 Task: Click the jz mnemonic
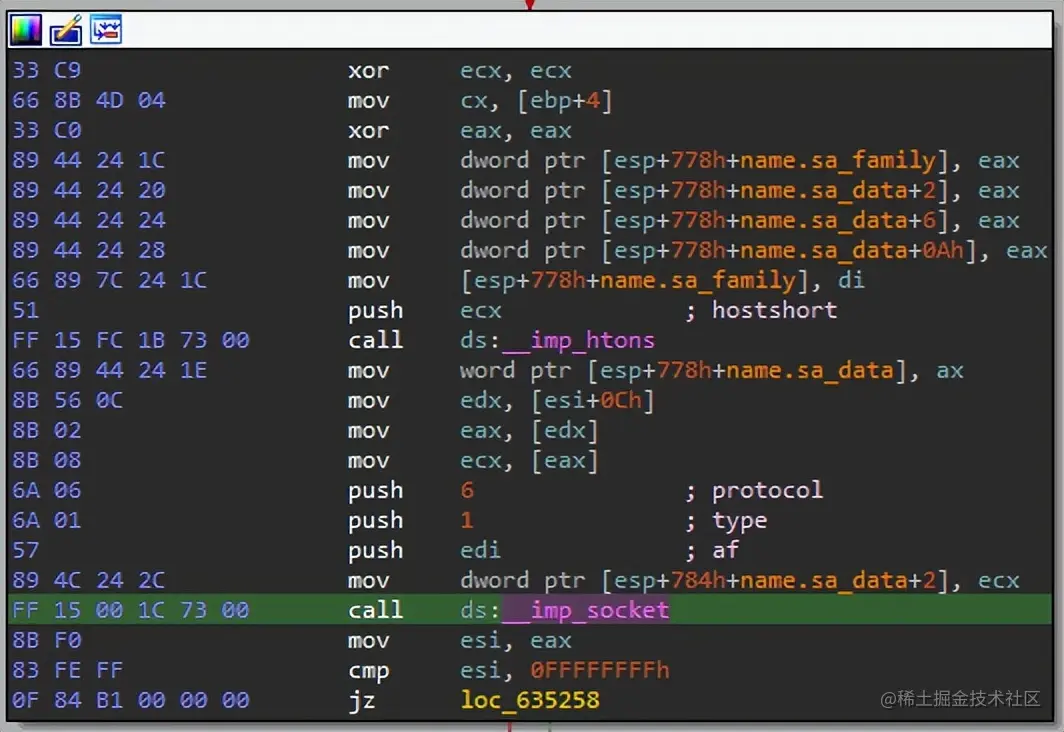pos(361,701)
